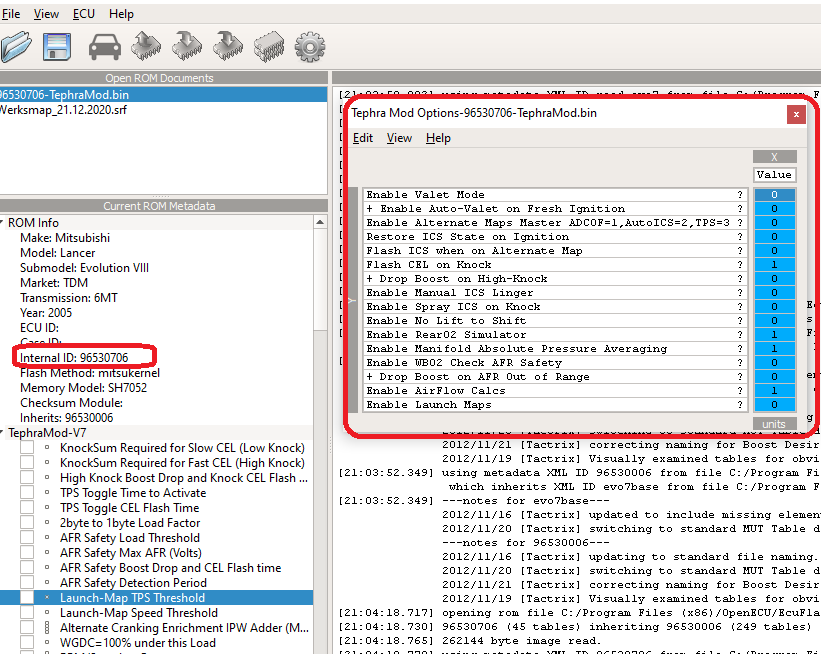This screenshot has width=821, height=654.
Task: Click the car icon in the toolbar
Action: [105, 47]
